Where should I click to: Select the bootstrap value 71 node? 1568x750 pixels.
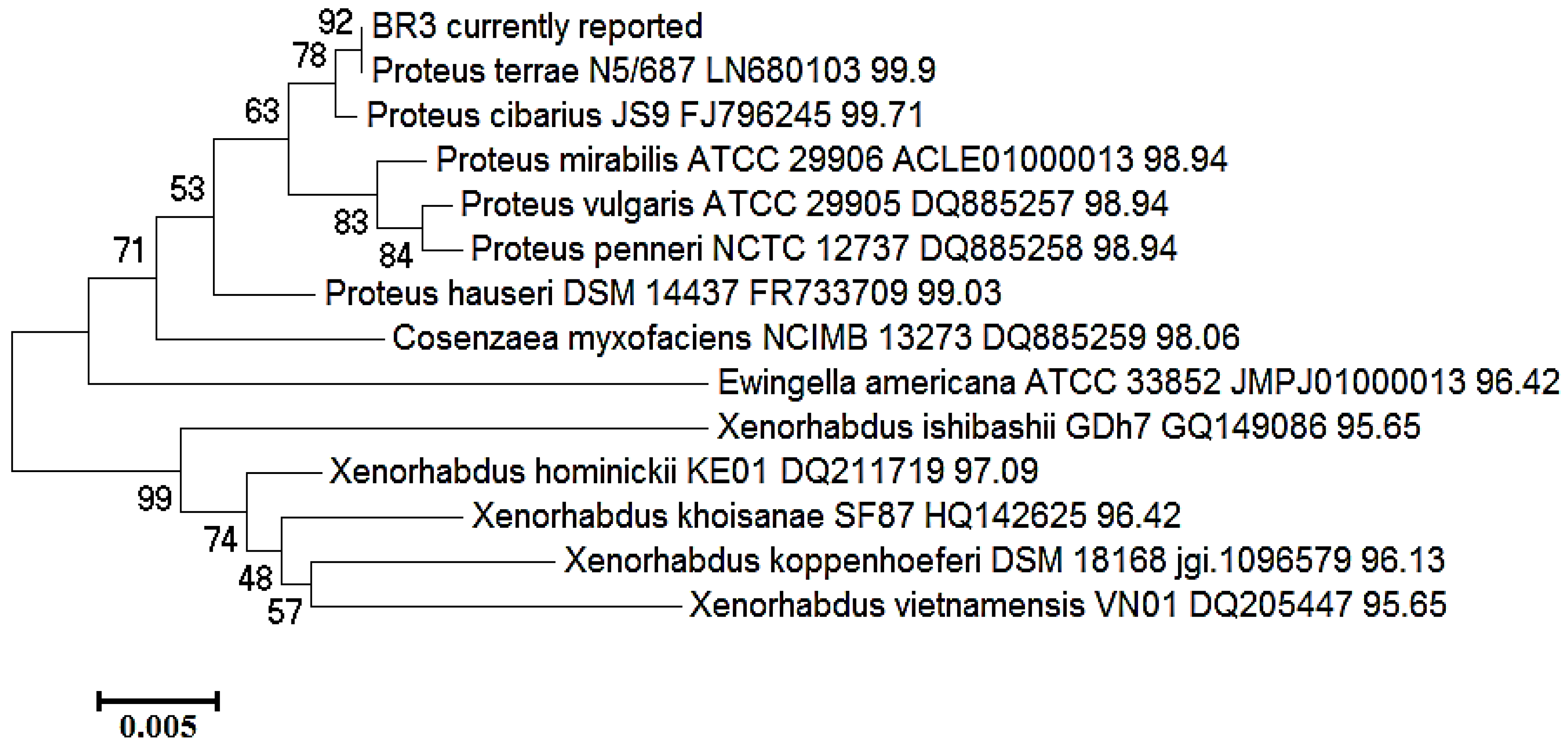pyautogui.click(x=129, y=251)
